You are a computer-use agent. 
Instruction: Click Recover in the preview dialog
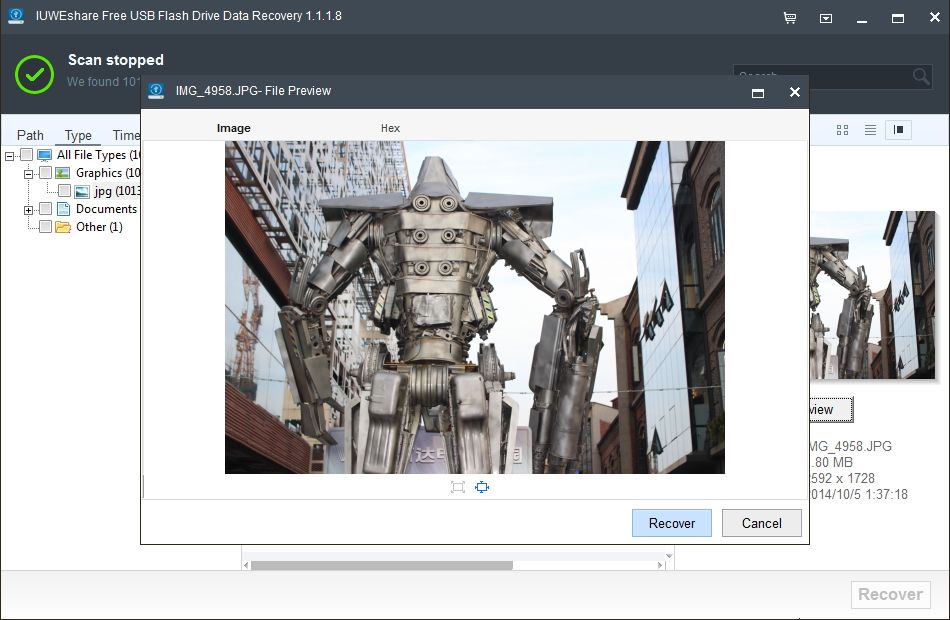point(671,523)
